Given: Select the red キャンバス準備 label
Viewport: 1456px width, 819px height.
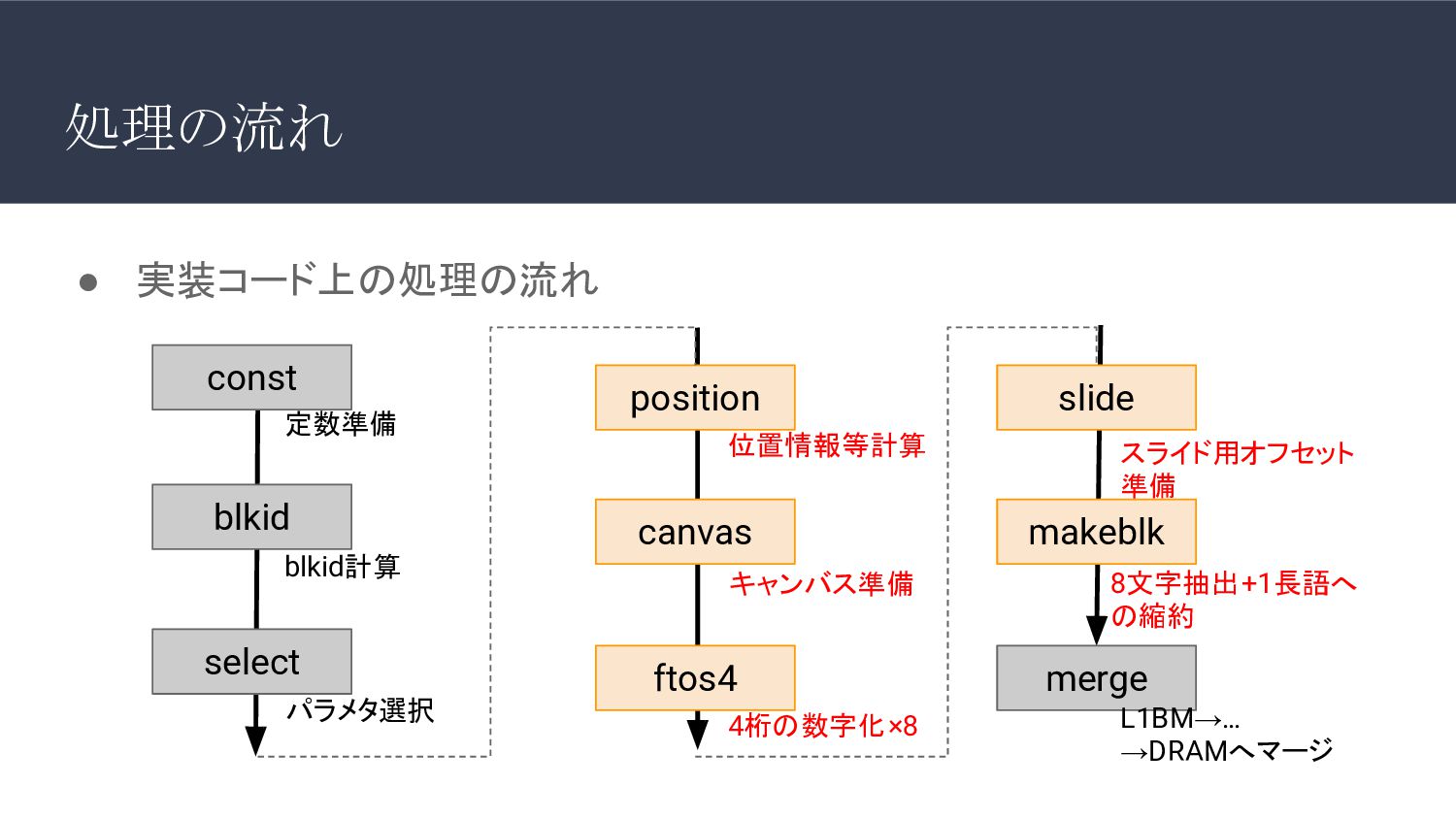Looking at the screenshot, I should tap(821, 583).
